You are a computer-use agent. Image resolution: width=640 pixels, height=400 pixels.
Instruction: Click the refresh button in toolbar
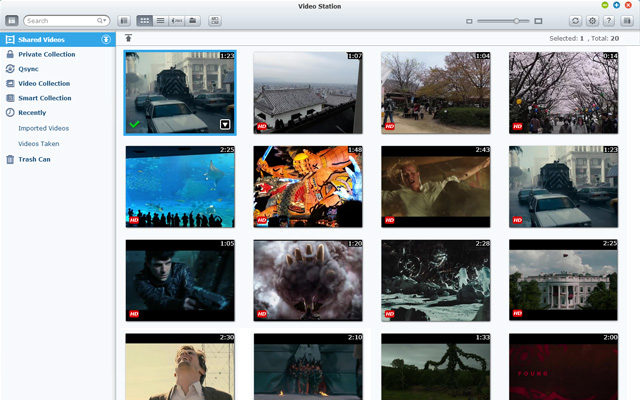(x=575, y=20)
